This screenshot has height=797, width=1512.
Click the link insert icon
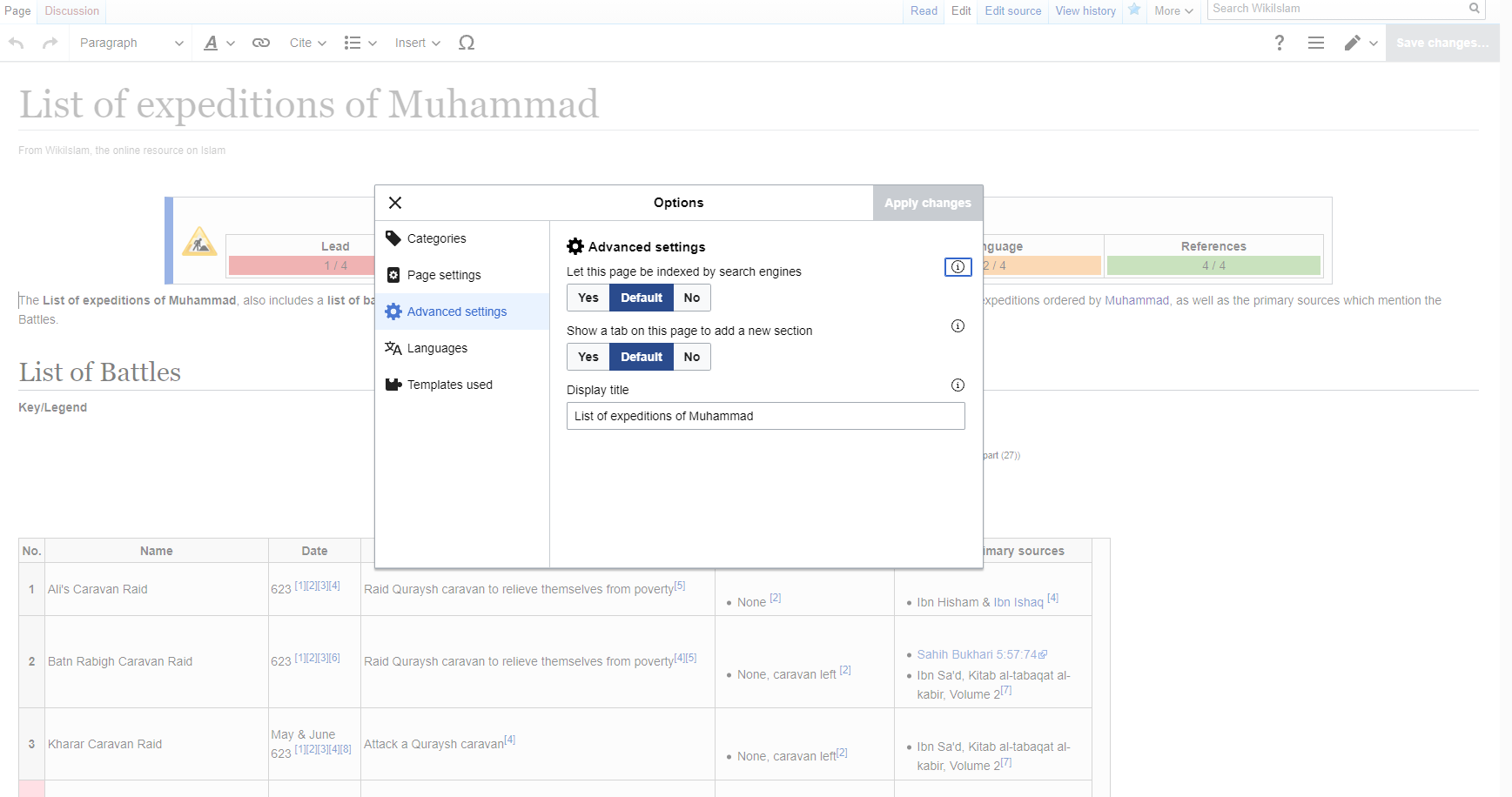click(x=260, y=43)
